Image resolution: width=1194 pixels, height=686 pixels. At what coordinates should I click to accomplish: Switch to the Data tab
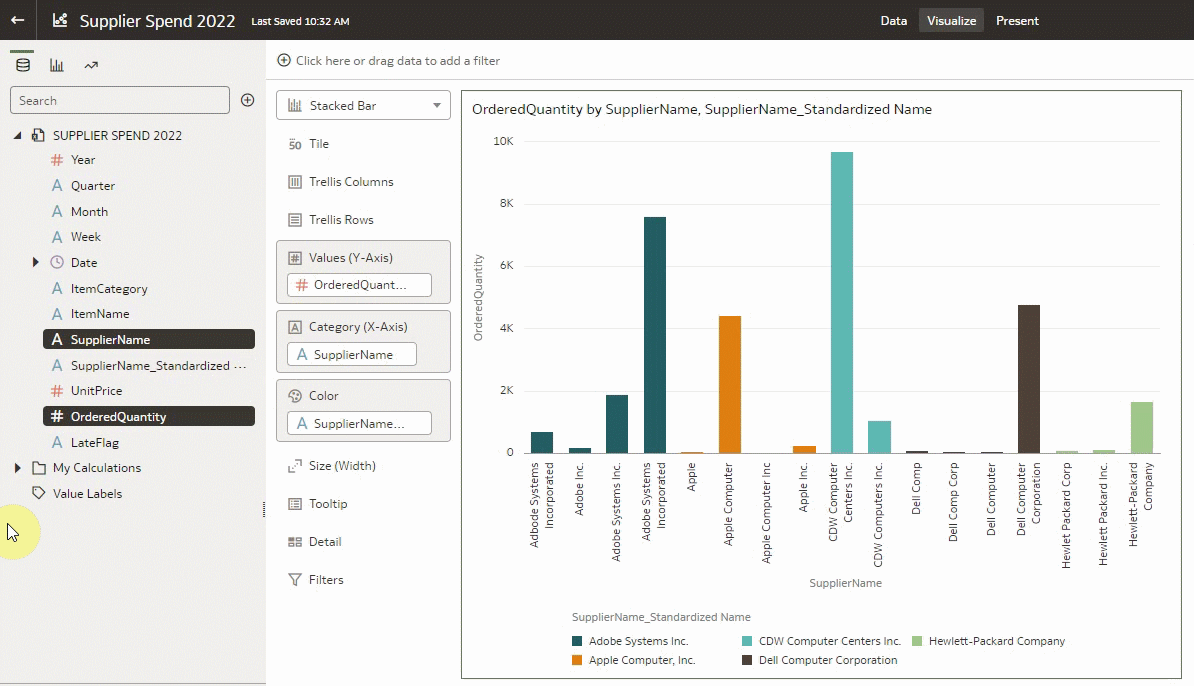893,20
